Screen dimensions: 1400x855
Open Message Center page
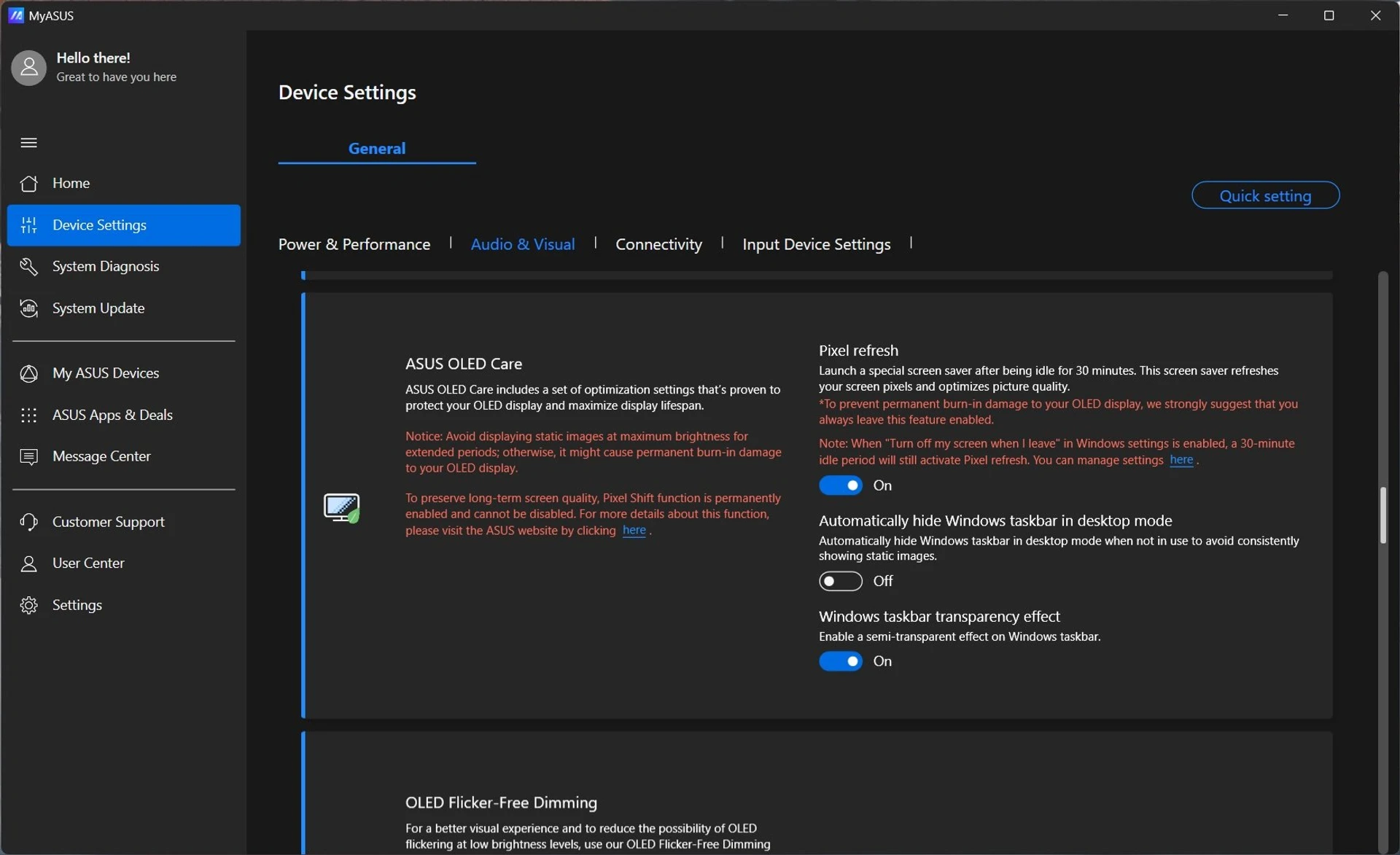[x=124, y=456]
